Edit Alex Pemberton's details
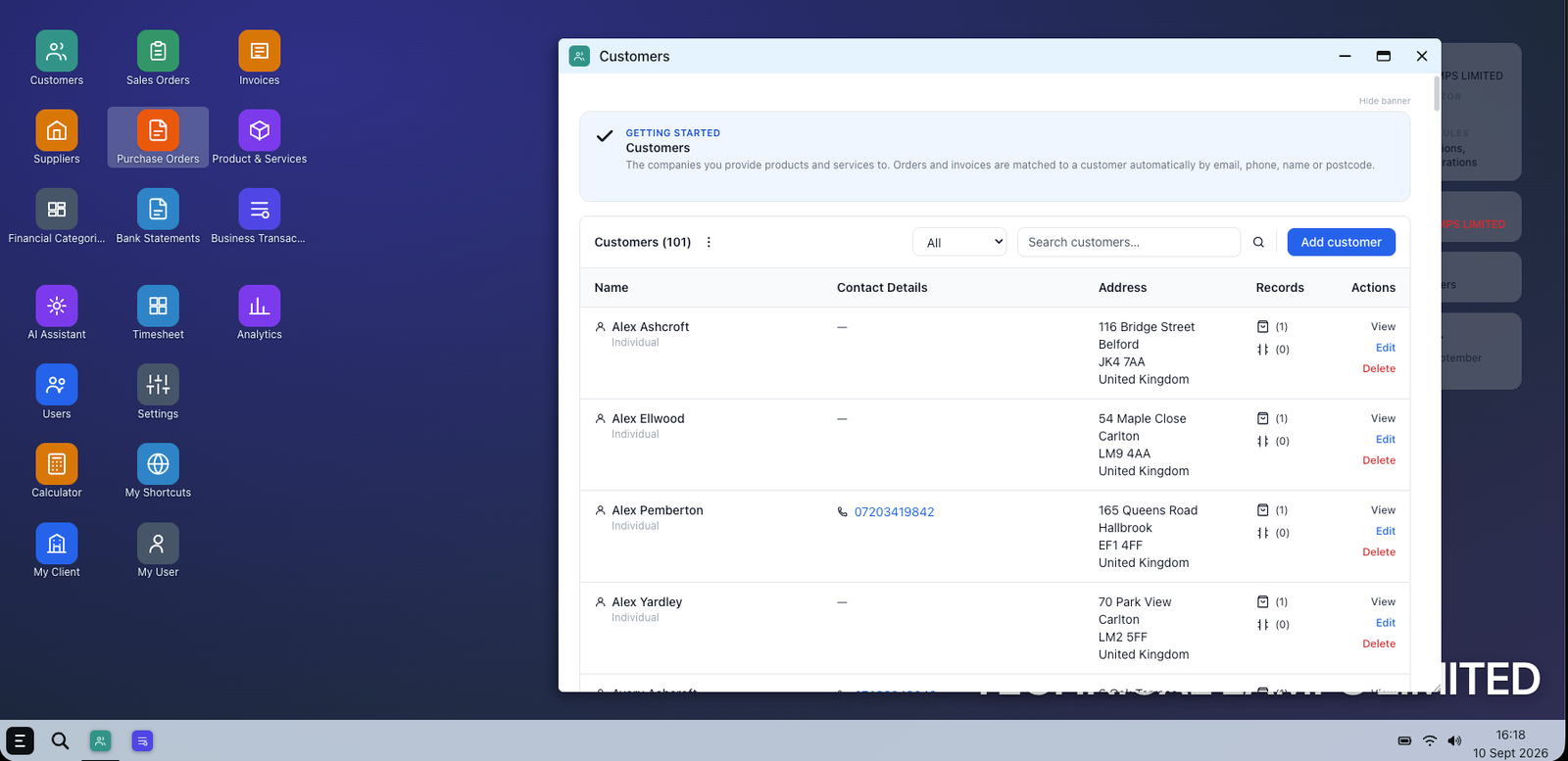The width and height of the screenshot is (1568, 761). click(1385, 531)
